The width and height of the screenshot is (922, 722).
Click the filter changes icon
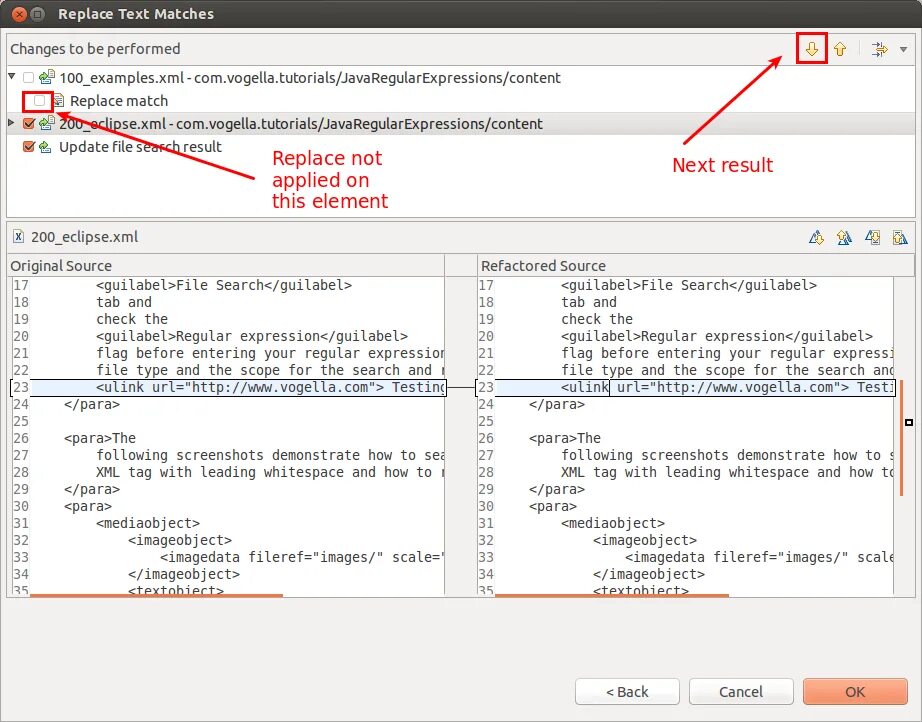point(879,49)
